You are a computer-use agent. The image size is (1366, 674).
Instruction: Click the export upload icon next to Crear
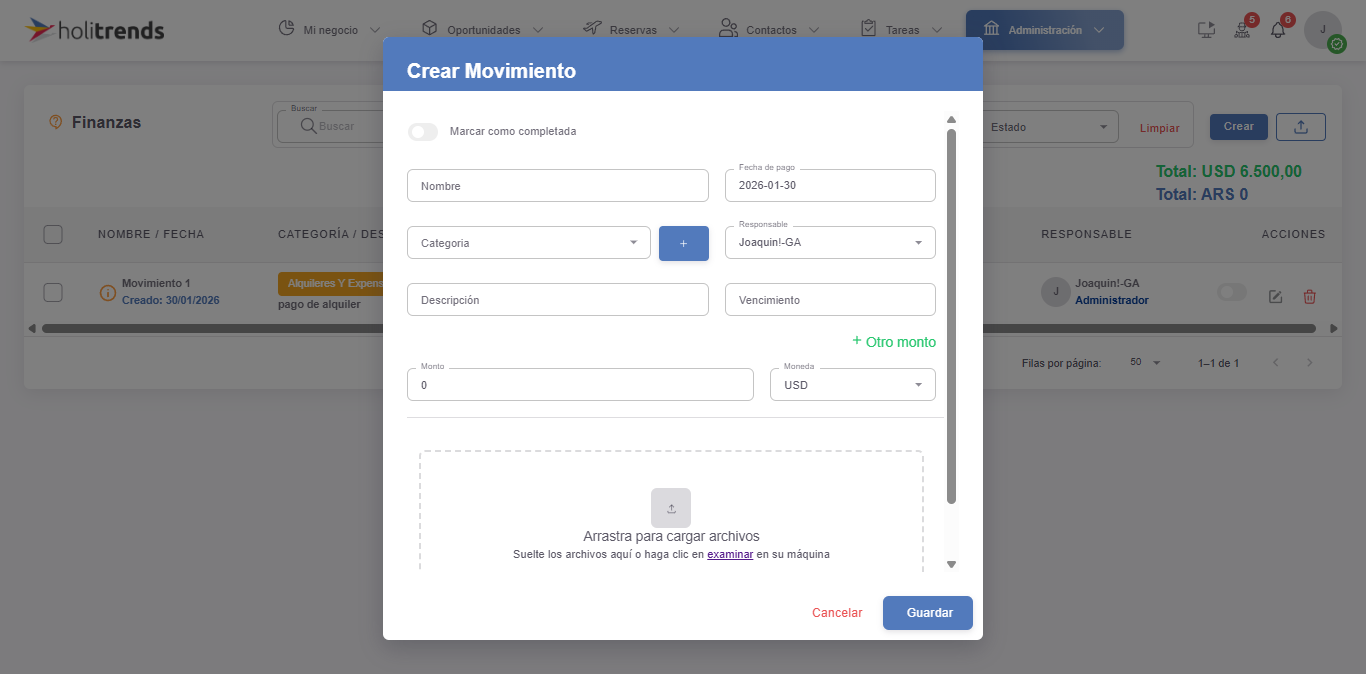1300,127
